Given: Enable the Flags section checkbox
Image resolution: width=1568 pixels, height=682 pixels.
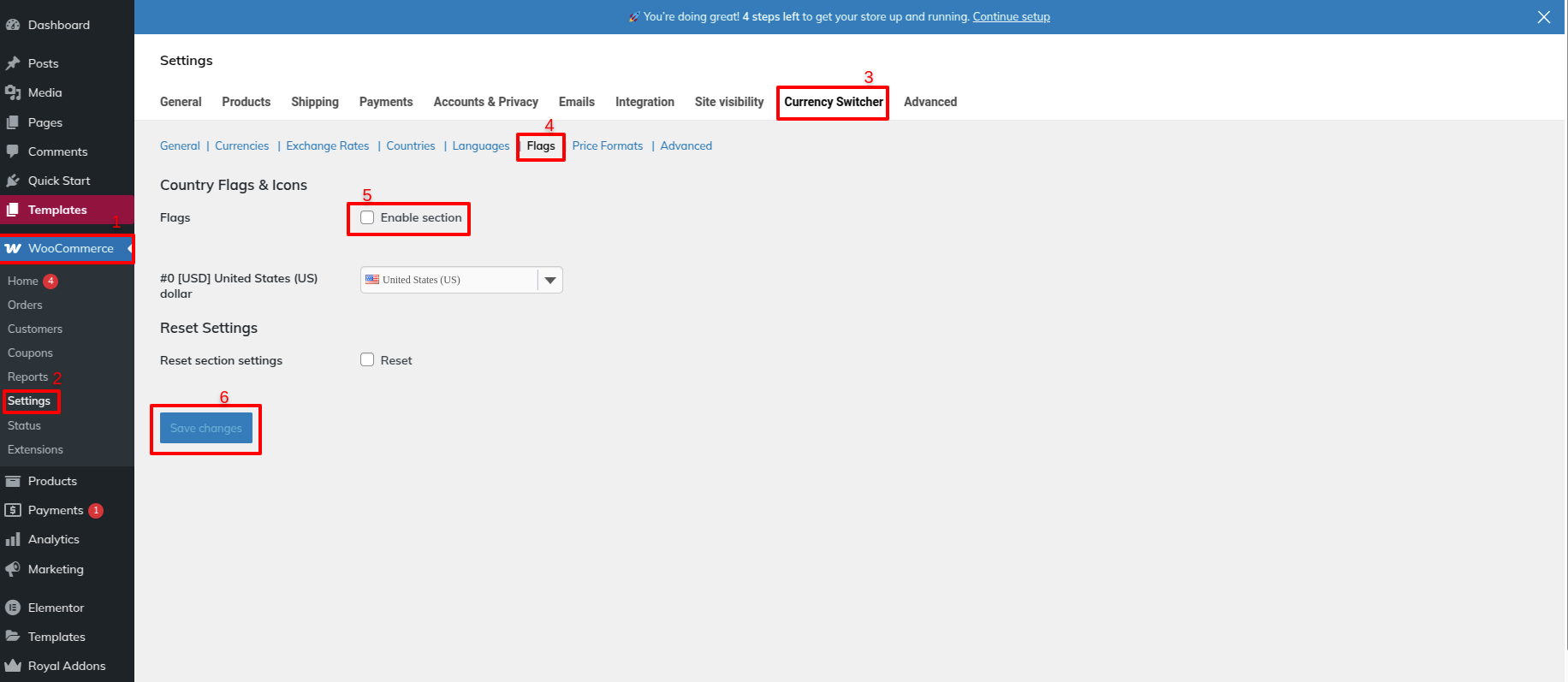Looking at the screenshot, I should pos(367,217).
